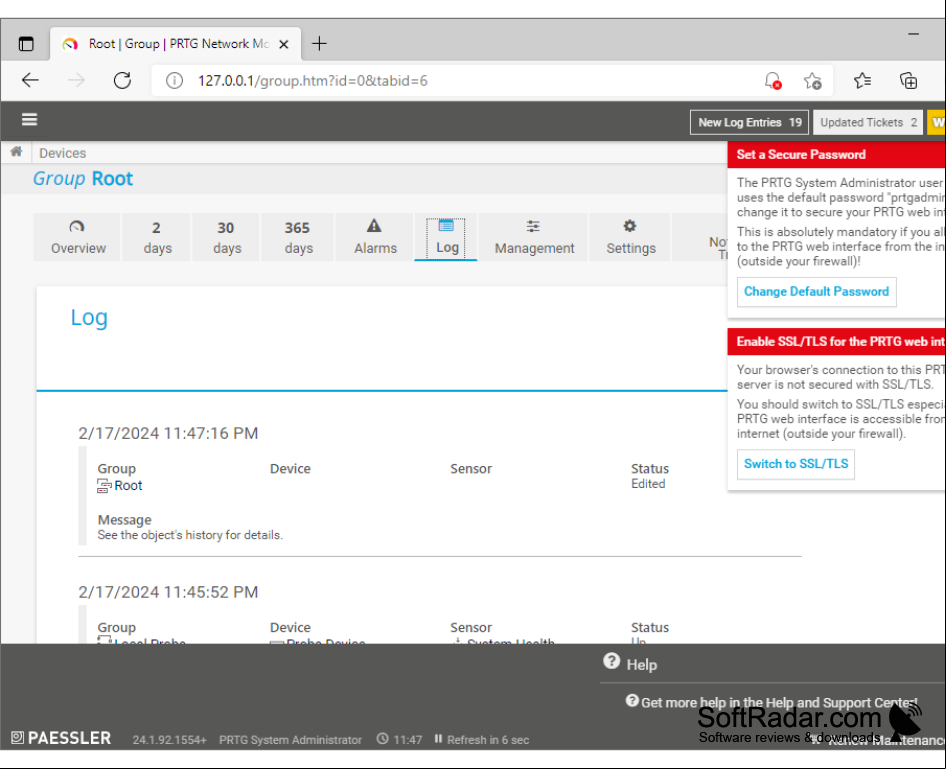Click the Enable SSL/TLS alert header
This screenshot has height=769, width=946.
click(836, 341)
